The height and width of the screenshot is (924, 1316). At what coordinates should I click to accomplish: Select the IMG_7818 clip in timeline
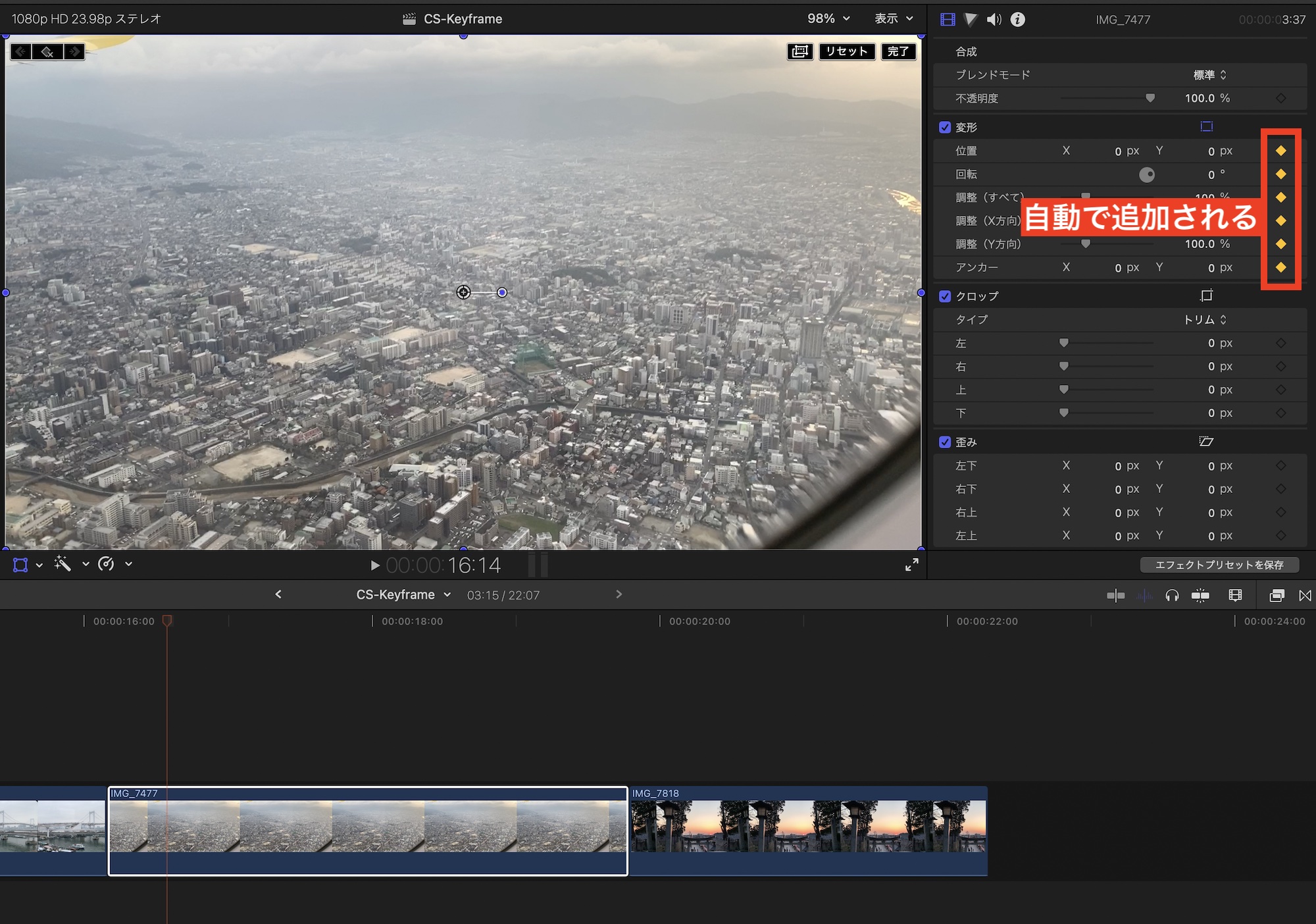coord(808,829)
